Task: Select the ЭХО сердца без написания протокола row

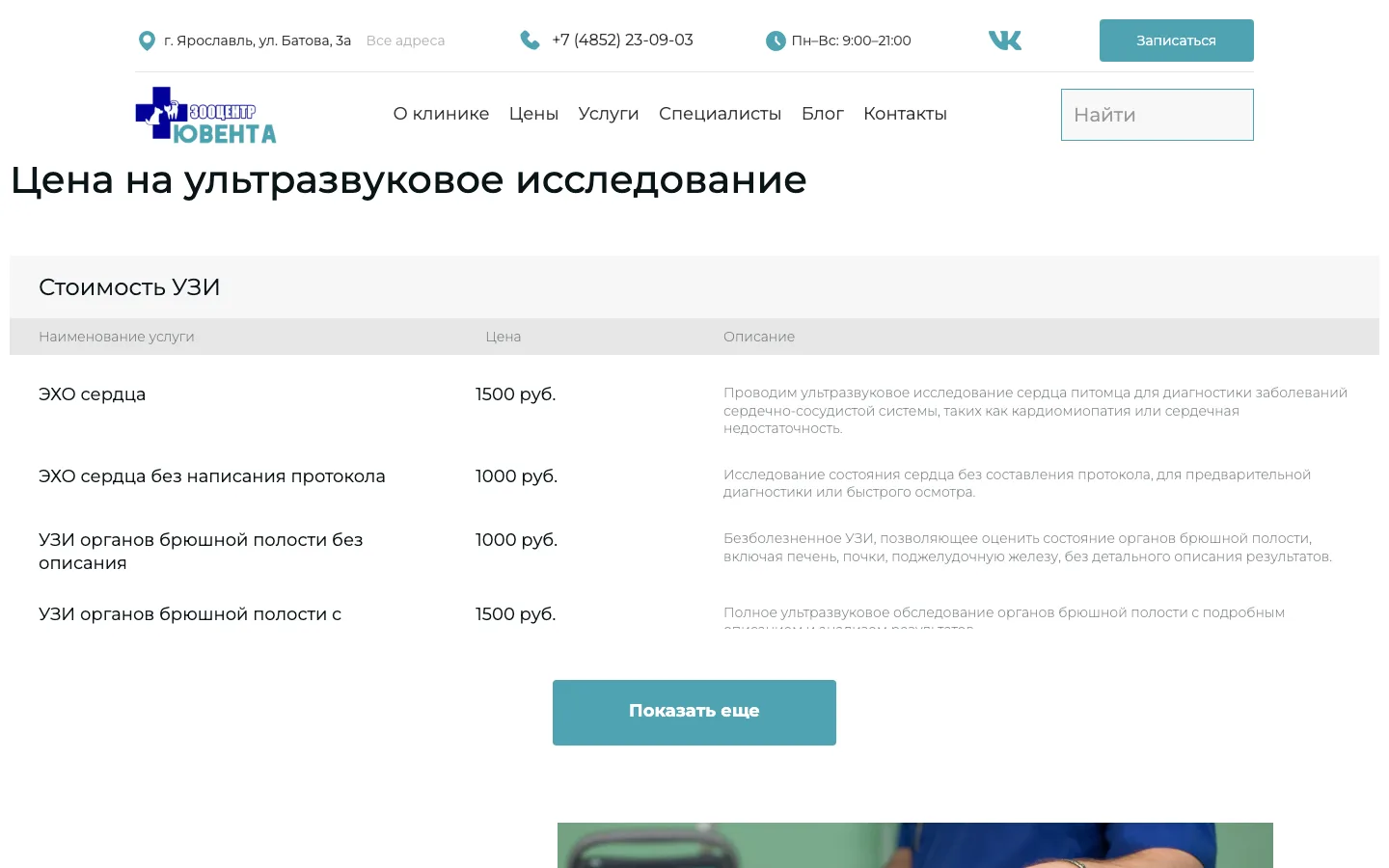Action: [212, 476]
